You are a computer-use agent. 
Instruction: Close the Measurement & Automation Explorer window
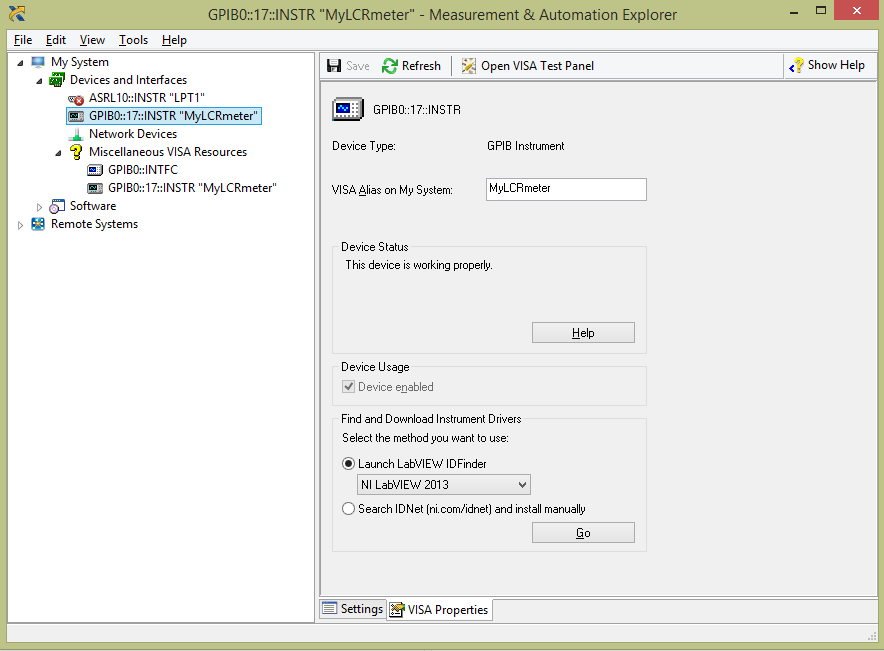tap(857, 11)
